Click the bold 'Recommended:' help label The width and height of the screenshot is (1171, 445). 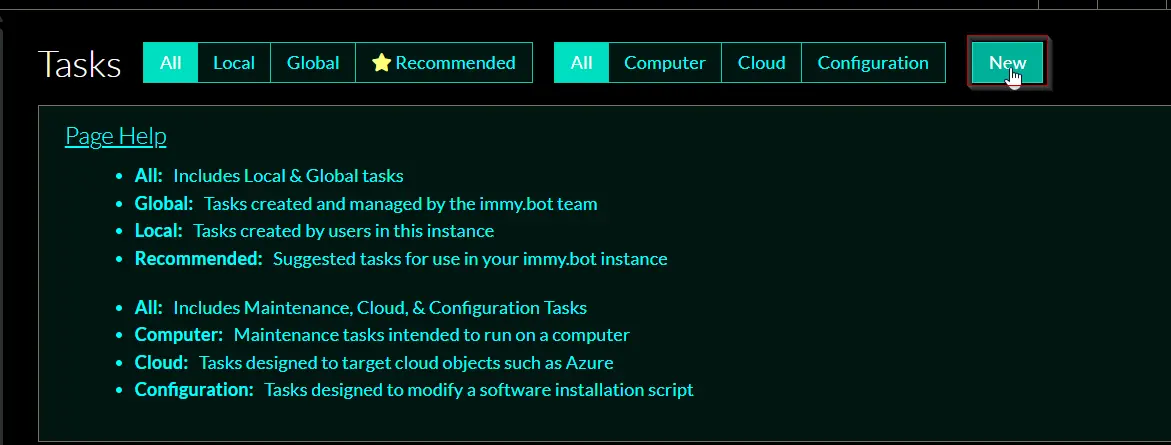click(x=199, y=259)
